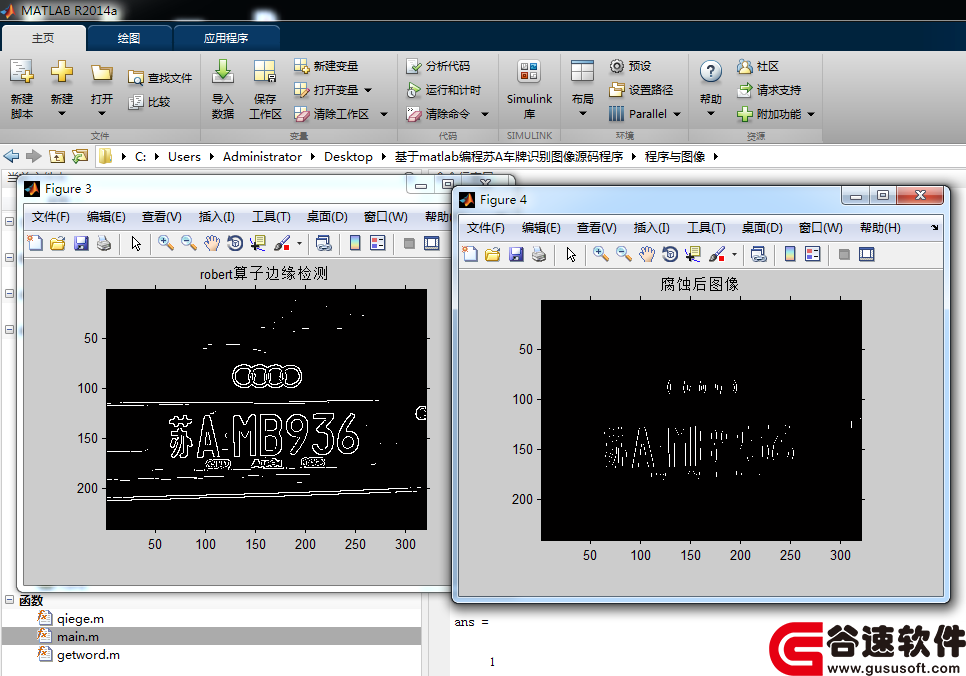The width and height of the screenshot is (966, 676).
Task: Toggle Zoom In tool in Figure 3
Action: click(165, 243)
